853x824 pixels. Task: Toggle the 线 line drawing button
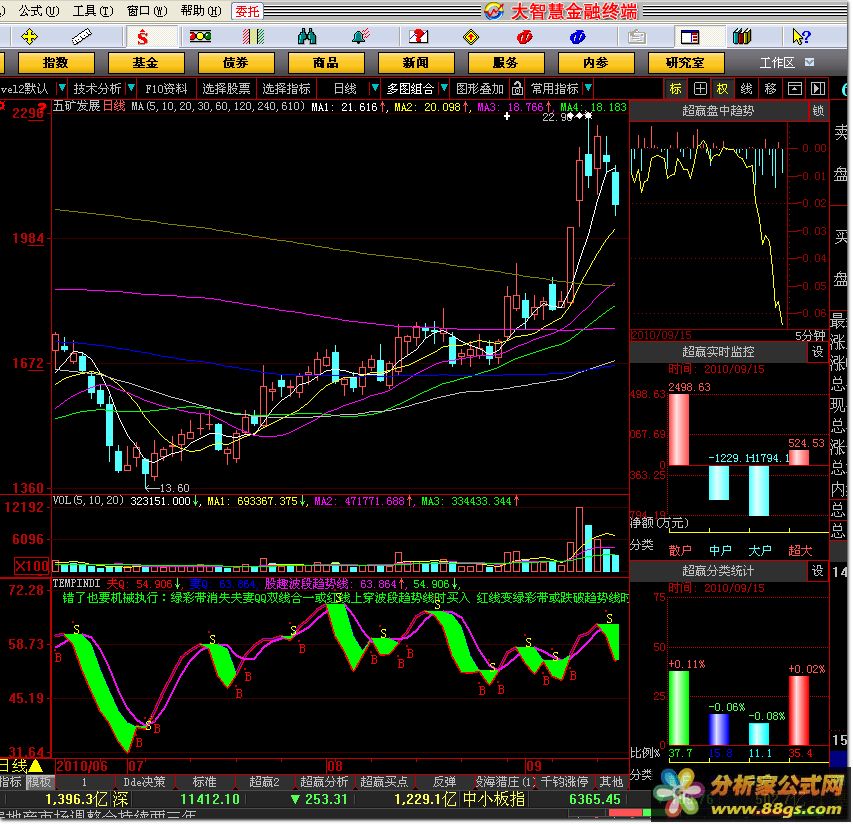point(746,89)
